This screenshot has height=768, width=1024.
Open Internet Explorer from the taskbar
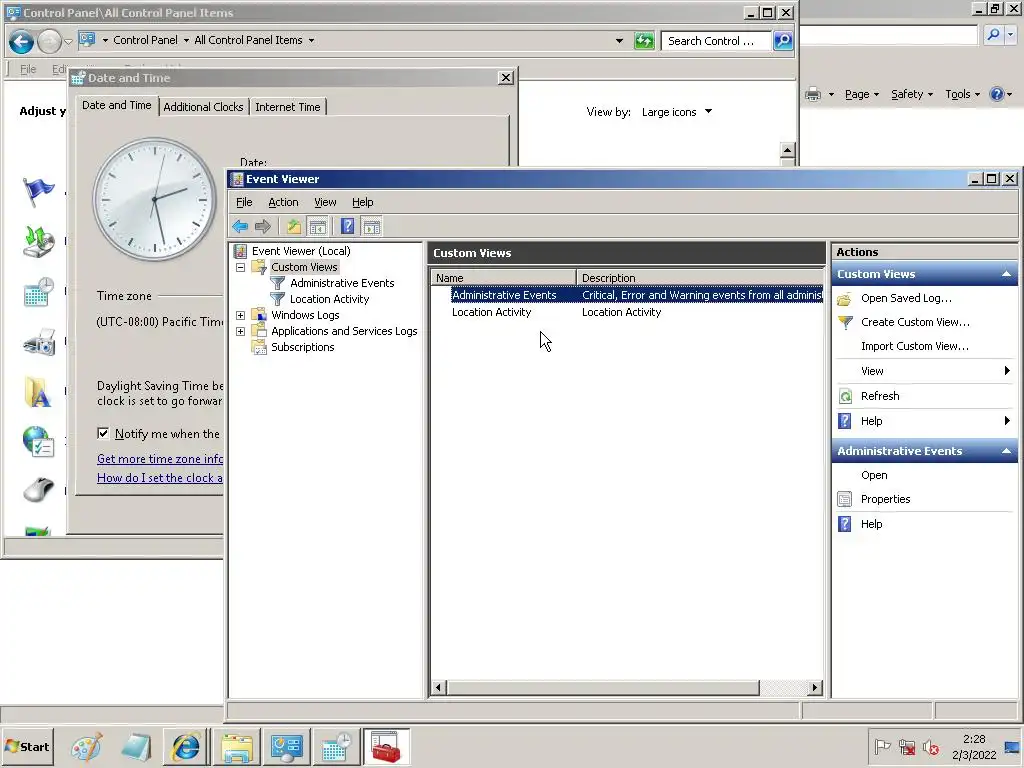pos(186,747)
